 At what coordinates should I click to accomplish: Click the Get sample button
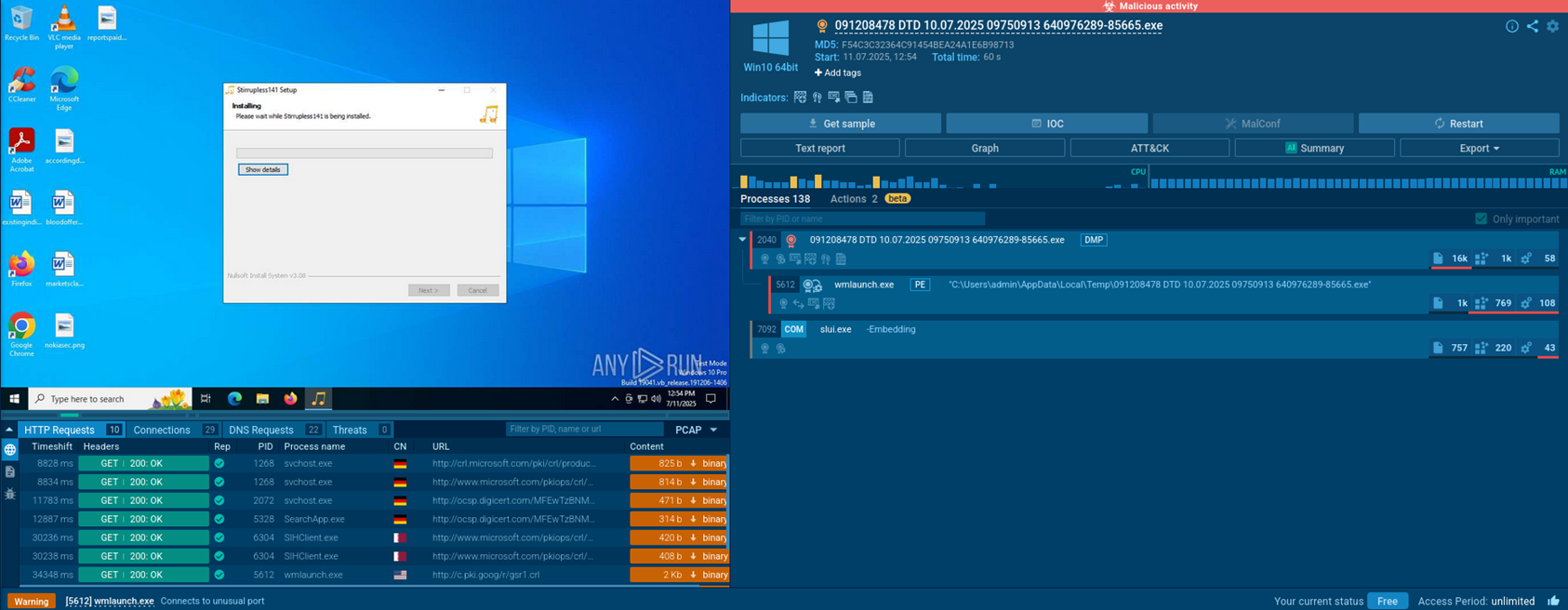pyautogui.click(x=840, y=124)
